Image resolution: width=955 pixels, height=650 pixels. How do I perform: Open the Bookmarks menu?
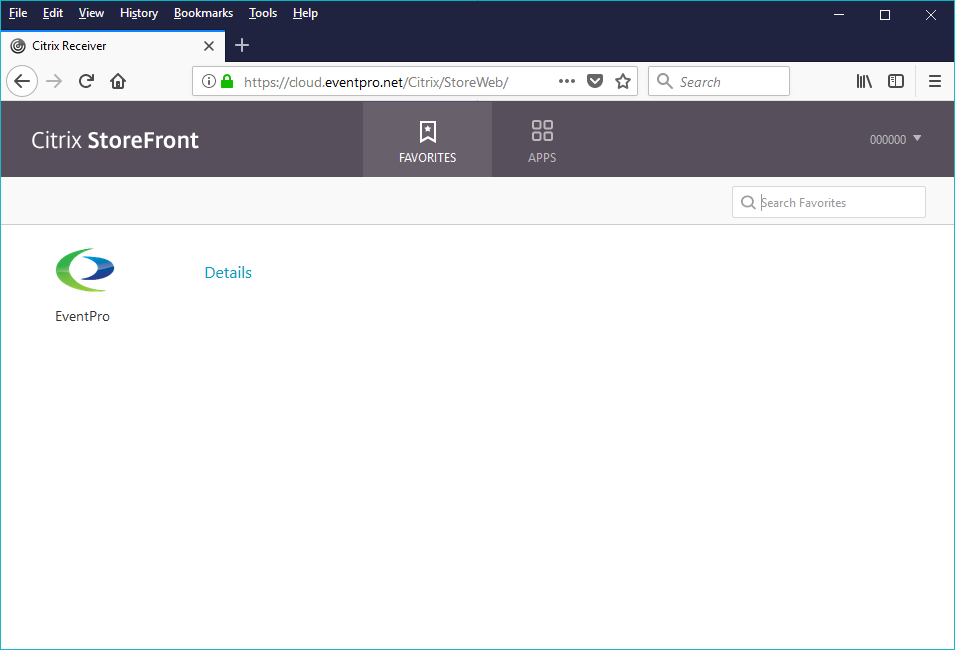coord(203,13)
